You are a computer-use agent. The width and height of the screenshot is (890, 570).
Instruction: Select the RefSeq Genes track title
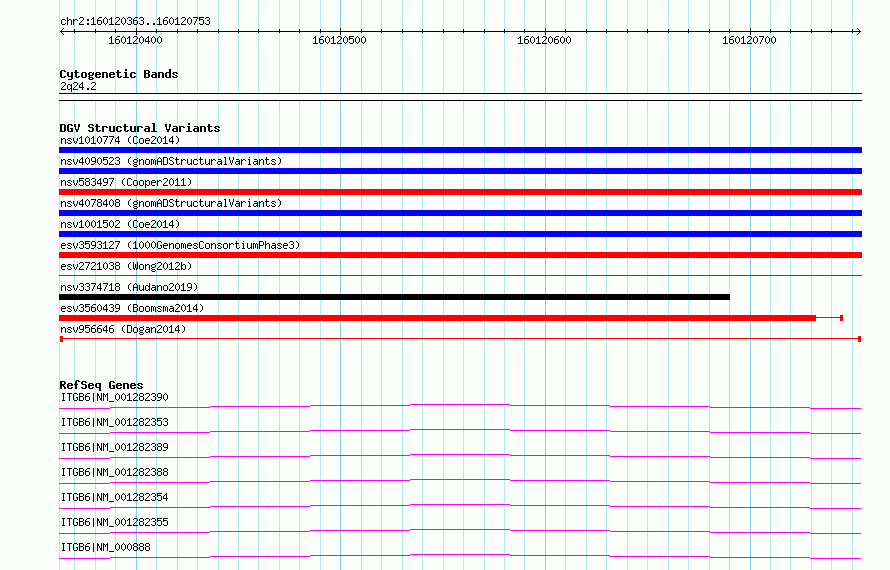point(101,385)
